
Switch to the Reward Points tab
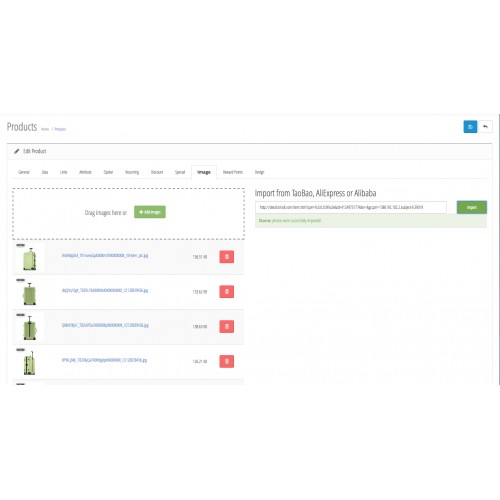coord(233,172)
